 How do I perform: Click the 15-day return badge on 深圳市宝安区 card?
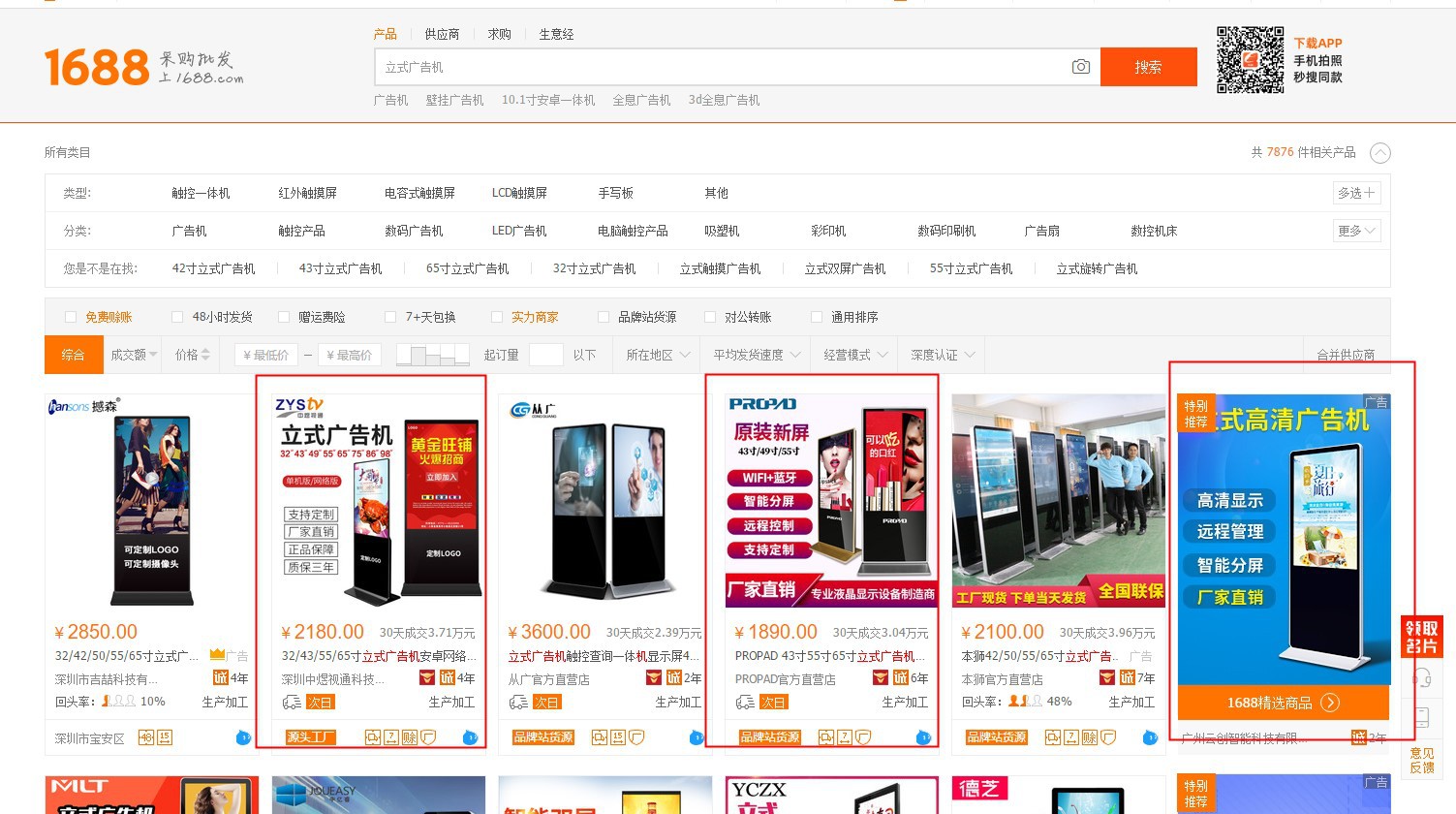(165, 737)
